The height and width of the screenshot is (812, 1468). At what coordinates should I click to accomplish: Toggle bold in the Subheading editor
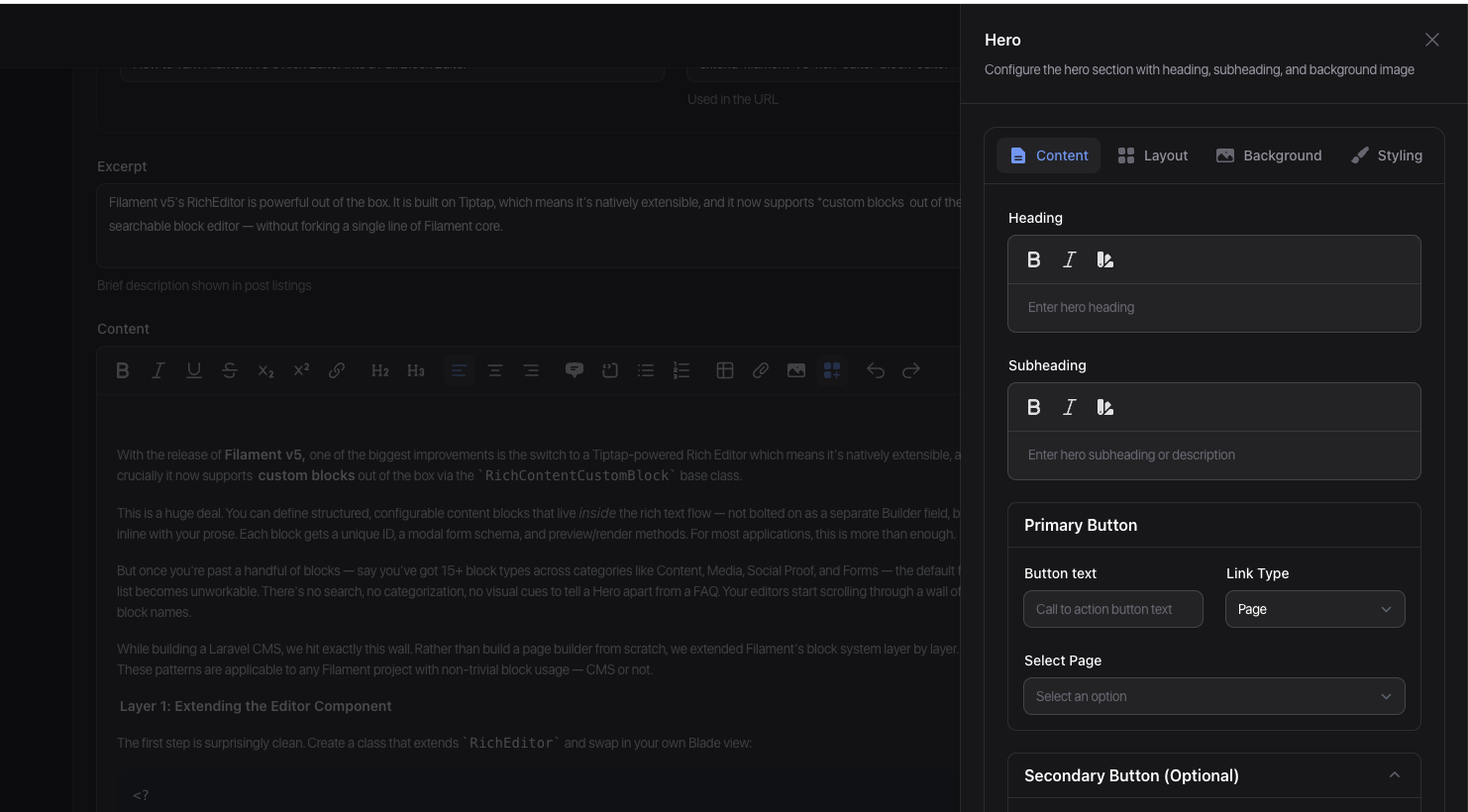tap(1034, 407)
